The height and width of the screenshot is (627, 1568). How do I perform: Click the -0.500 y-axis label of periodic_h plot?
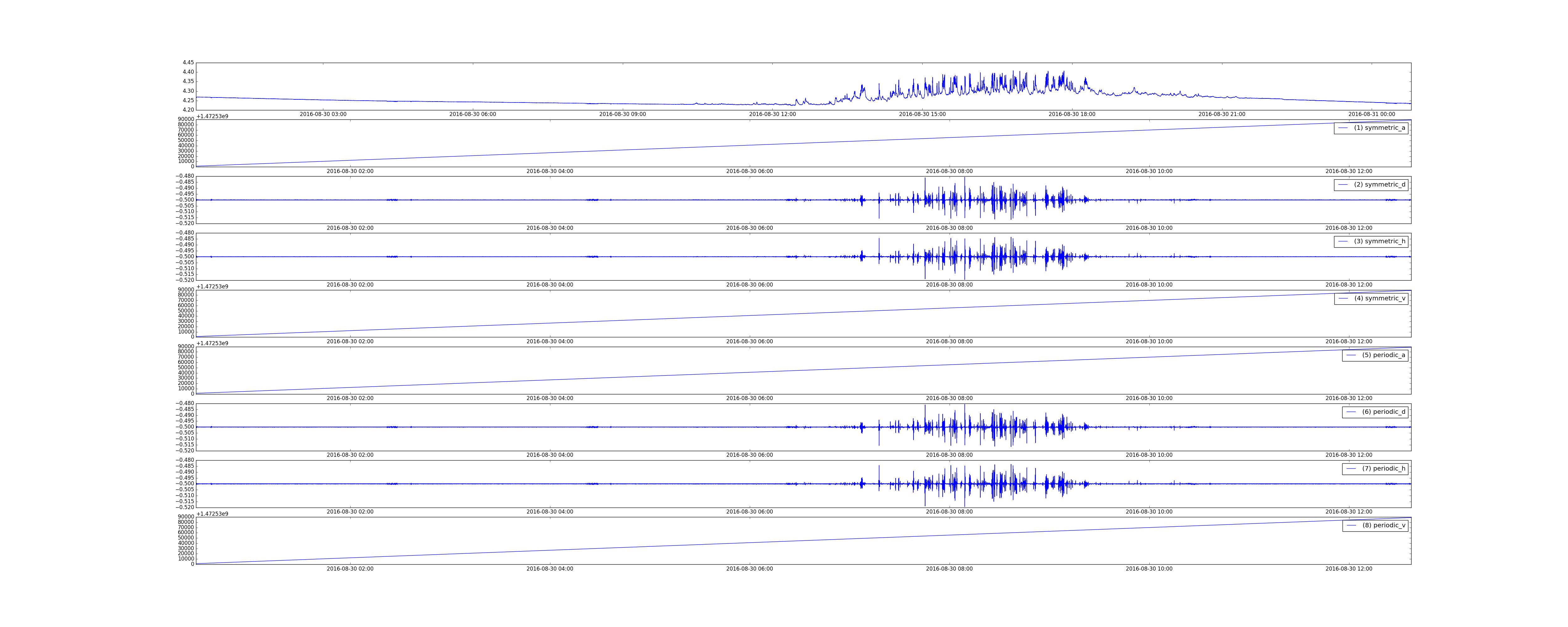pyautogui.click(x=186, y=484)
